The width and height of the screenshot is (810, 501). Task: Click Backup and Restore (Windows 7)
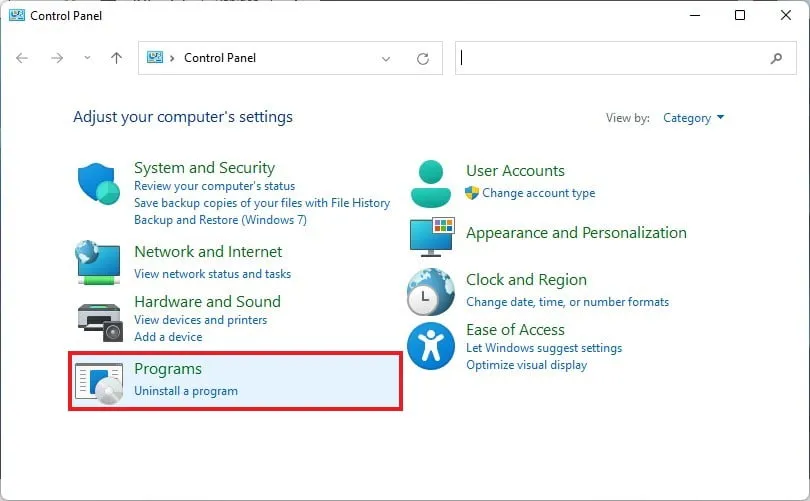220,219
